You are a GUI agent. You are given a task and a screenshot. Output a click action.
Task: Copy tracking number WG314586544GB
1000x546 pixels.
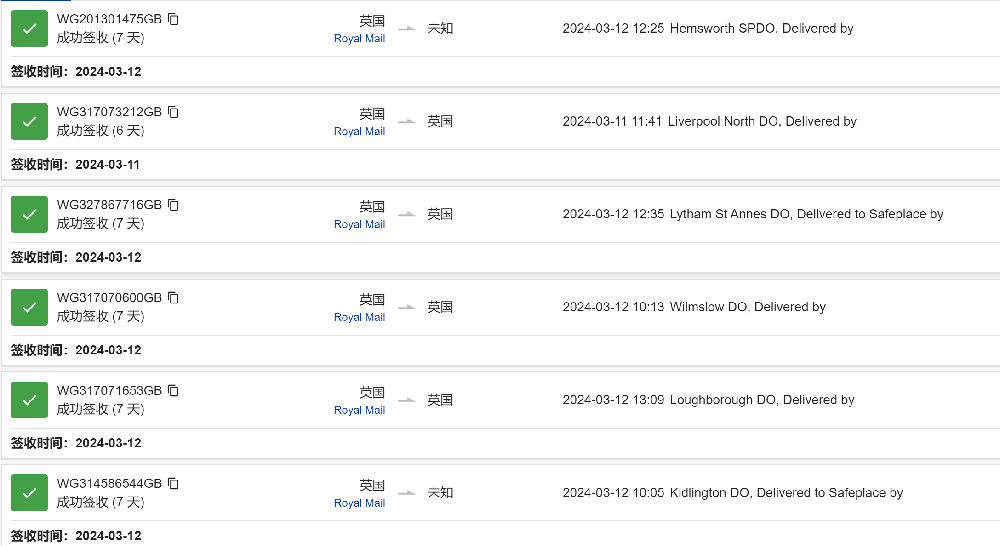[173, 483]
